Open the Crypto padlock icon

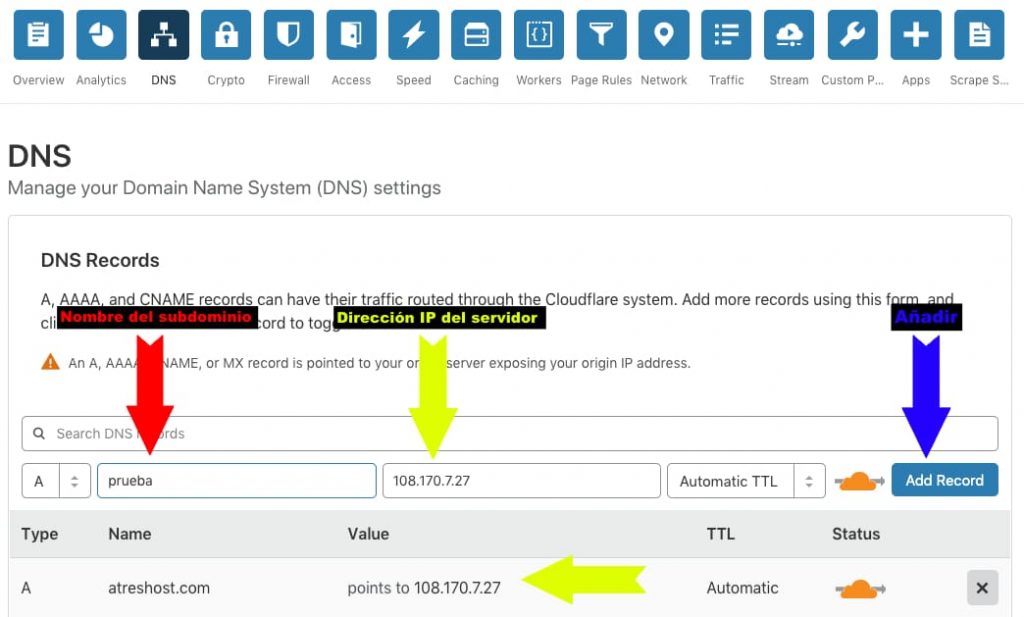point(226,35)
